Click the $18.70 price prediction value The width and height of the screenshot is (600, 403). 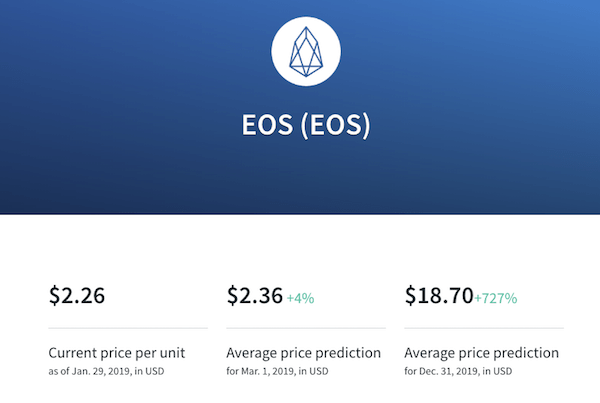pos(439,295)
